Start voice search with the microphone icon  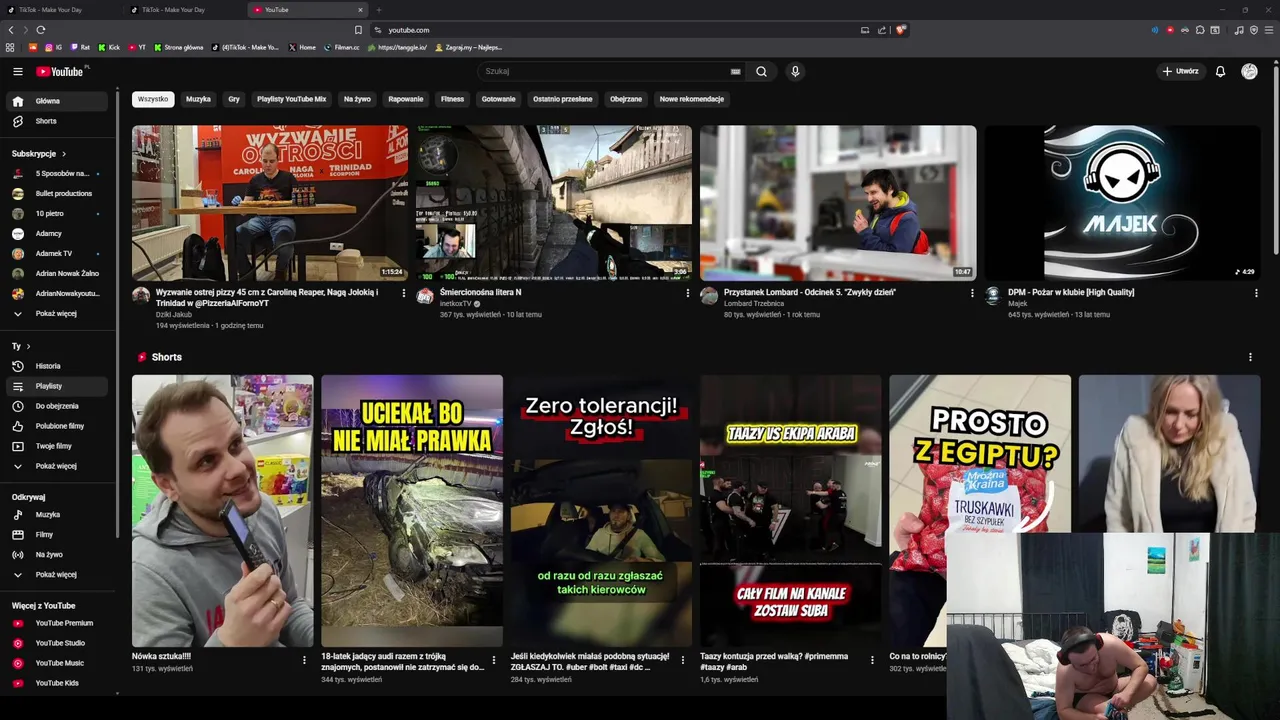(x=795, y=71)
